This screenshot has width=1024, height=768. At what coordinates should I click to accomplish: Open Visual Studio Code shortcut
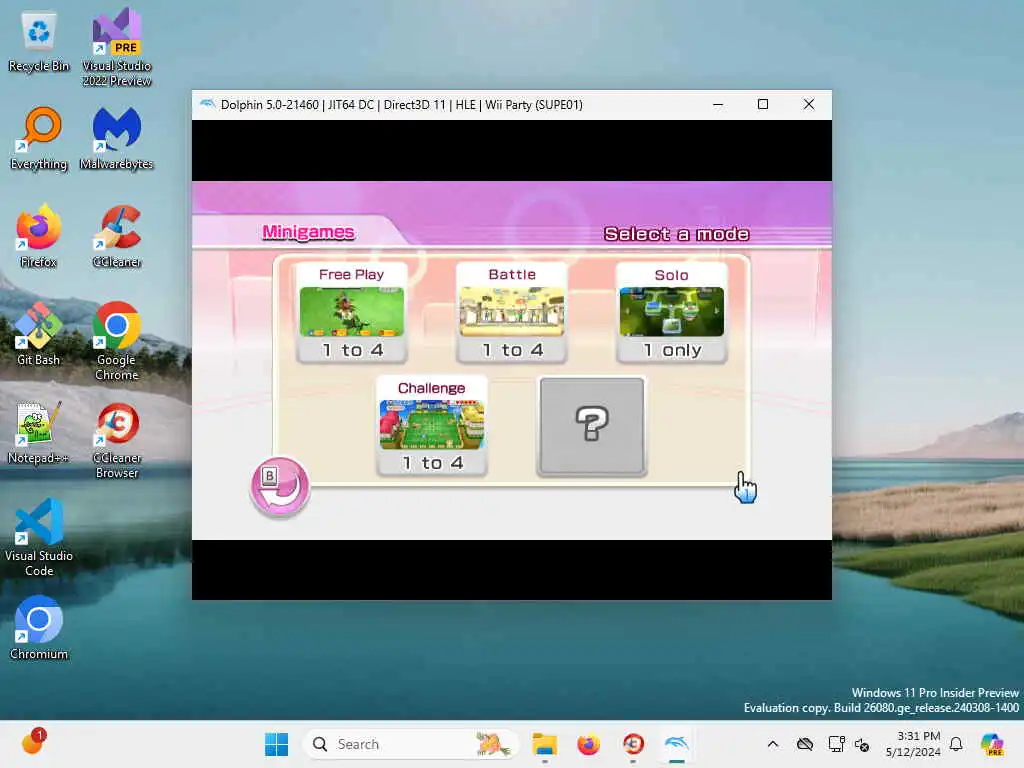point(39,537)
